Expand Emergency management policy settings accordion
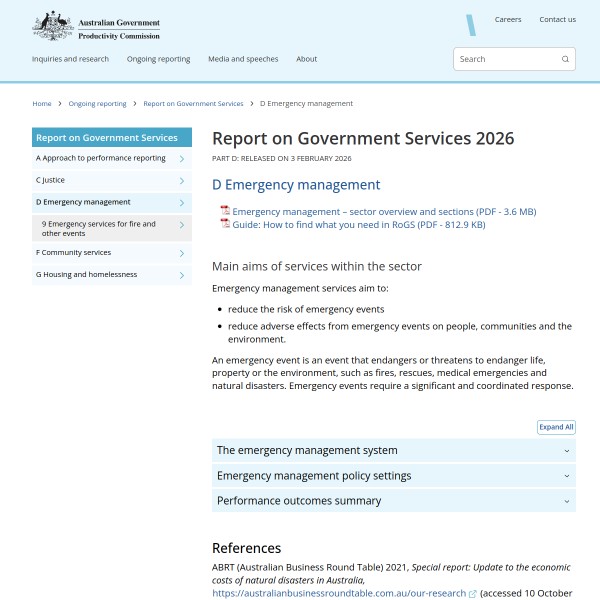The width and height of the screenshot is (600, 600). [393, 476]
